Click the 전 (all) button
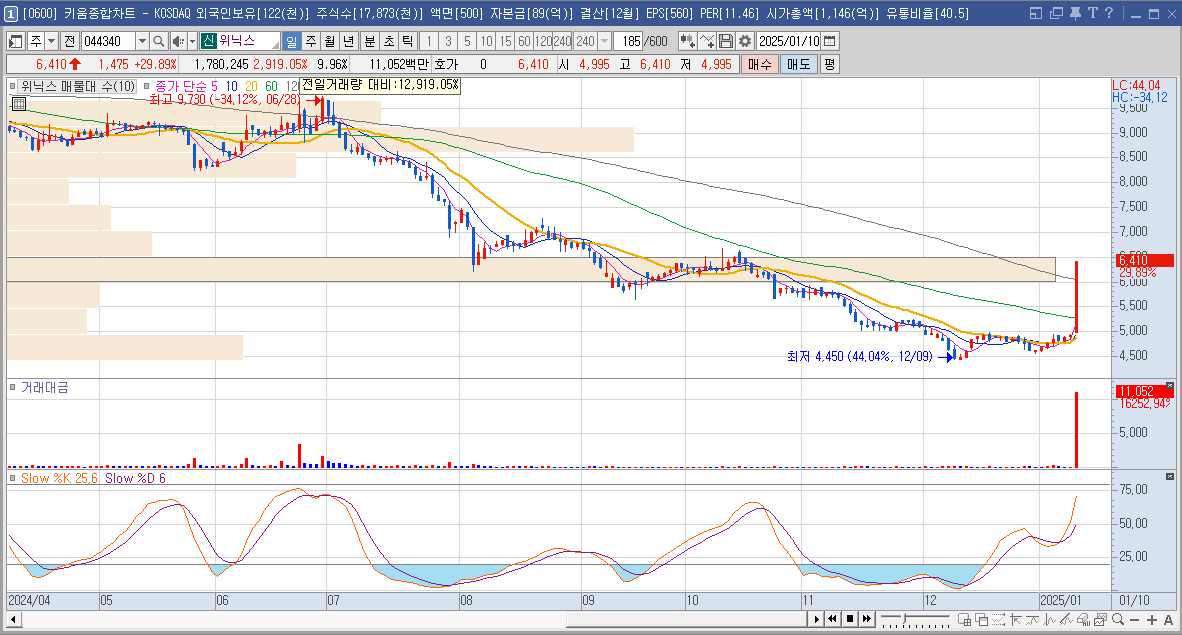This screenshot has height=635, width=1182. pyautogui.click(x=69, y=41)
